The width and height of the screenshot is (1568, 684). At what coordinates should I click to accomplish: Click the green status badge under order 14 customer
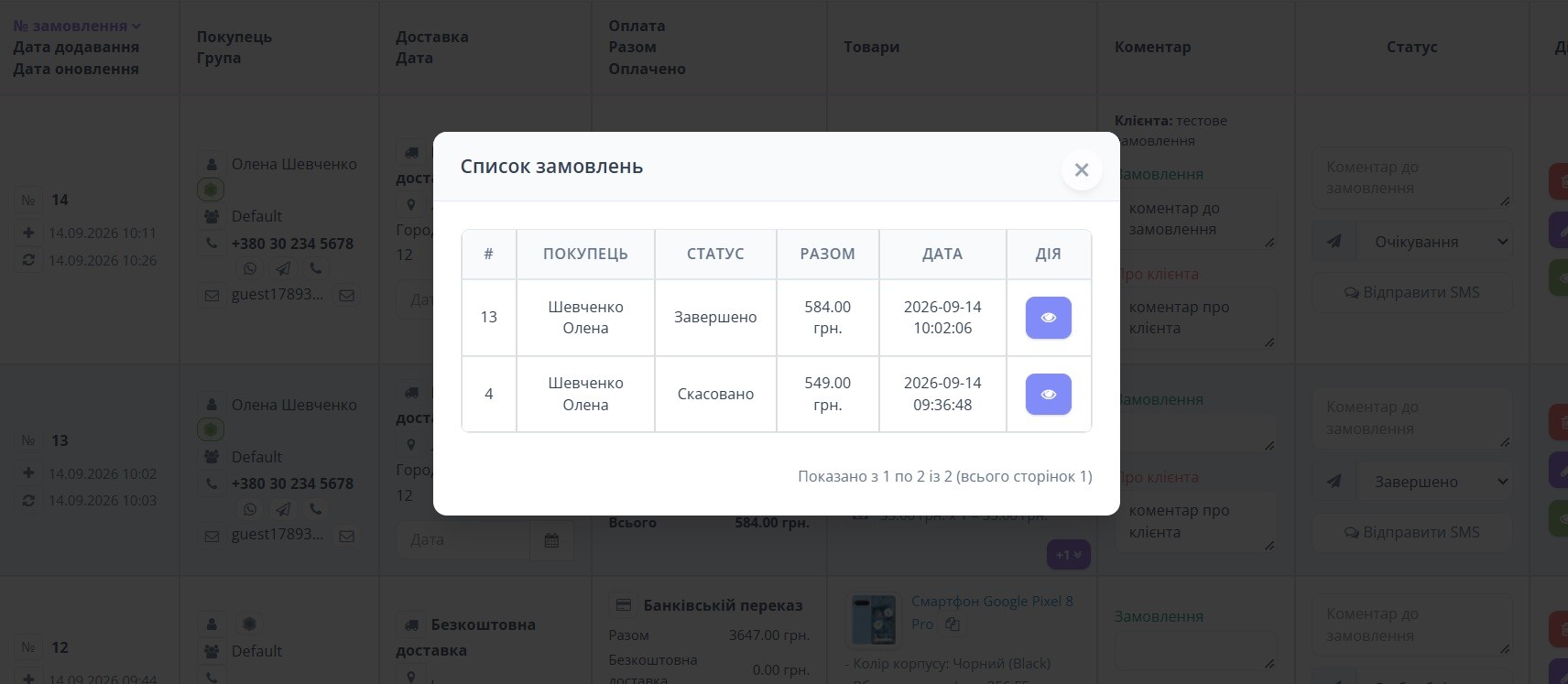(211, 190)
